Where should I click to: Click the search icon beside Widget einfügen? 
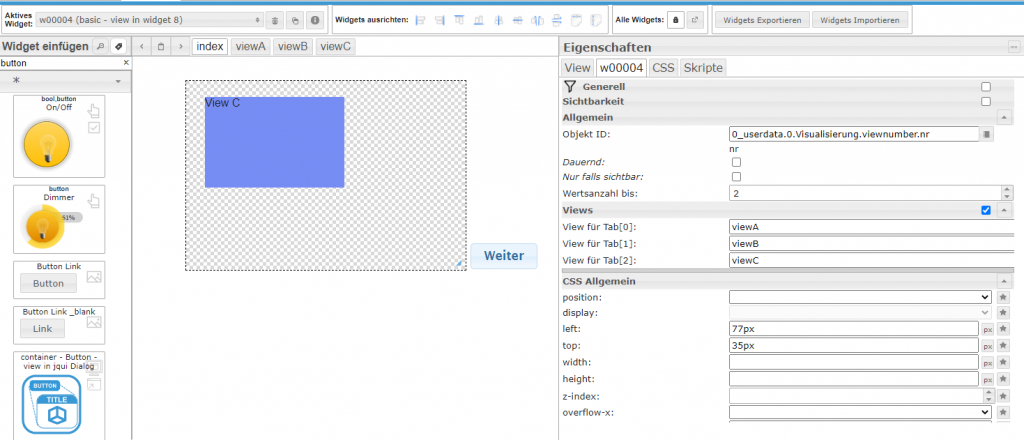[100, 47]
